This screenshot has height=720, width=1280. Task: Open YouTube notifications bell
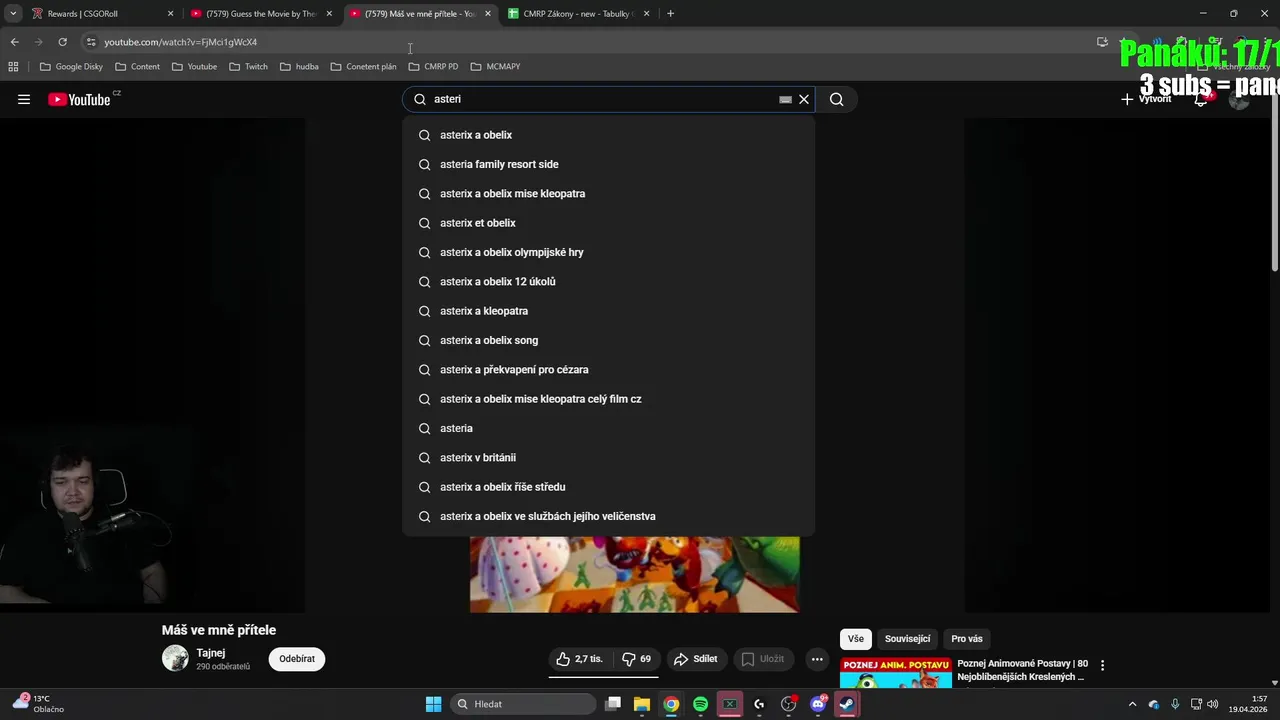coord(1201,99)
